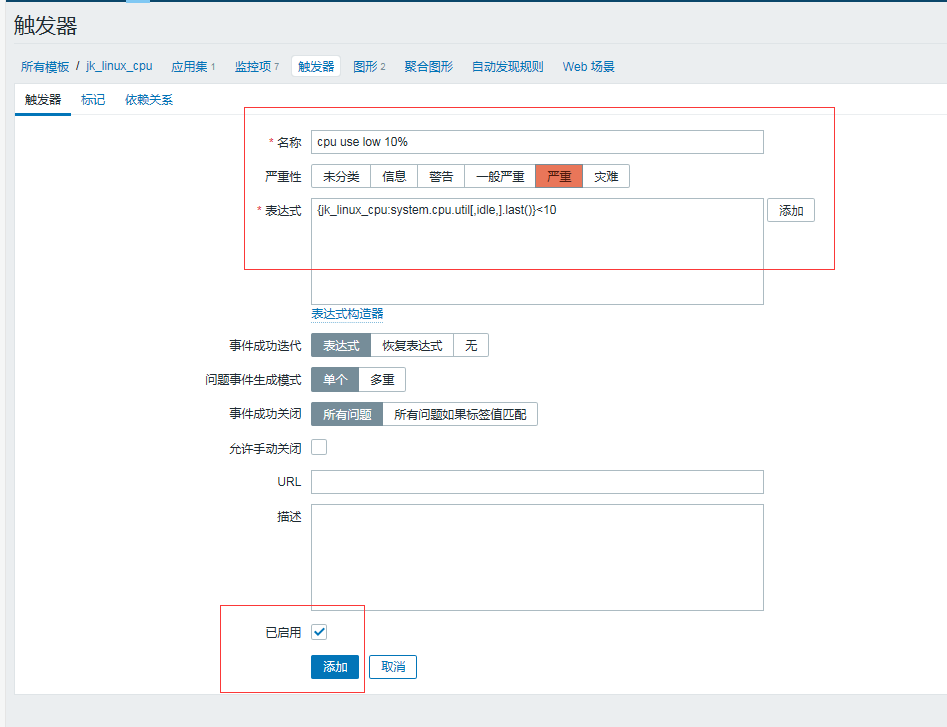This screenshot has height=727, width=947.
Task: Choose 多重 problem generation mode
Action: click(x=382, y=380)
